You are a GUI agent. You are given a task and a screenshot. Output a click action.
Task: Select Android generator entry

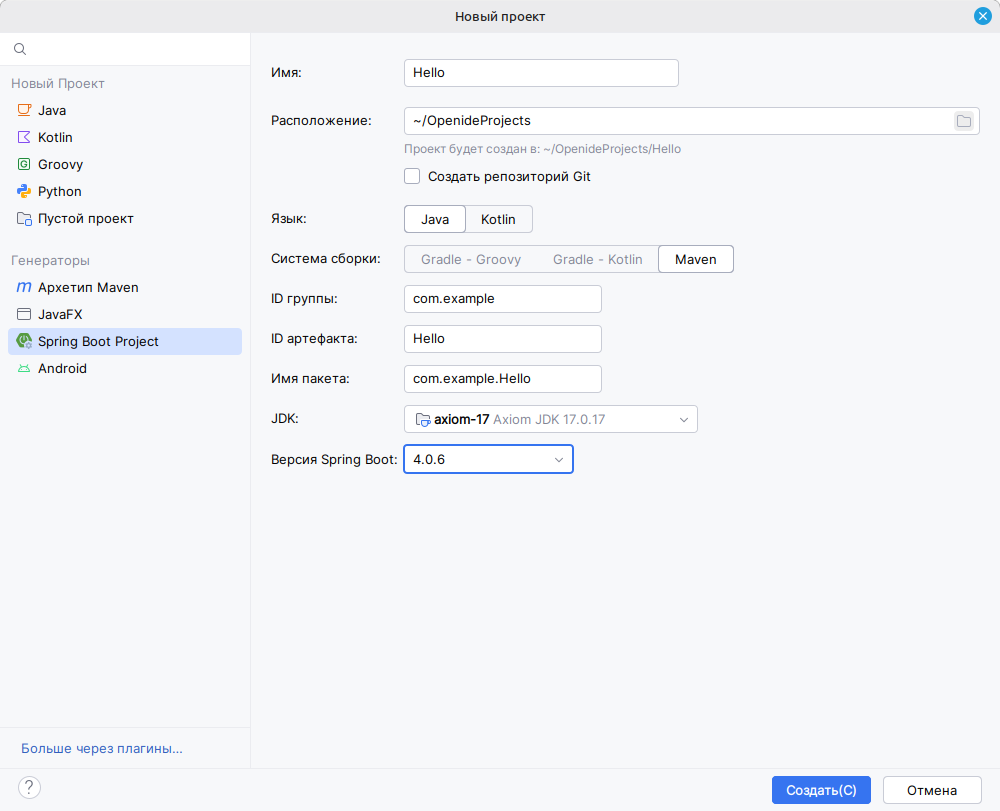(125, 369)
